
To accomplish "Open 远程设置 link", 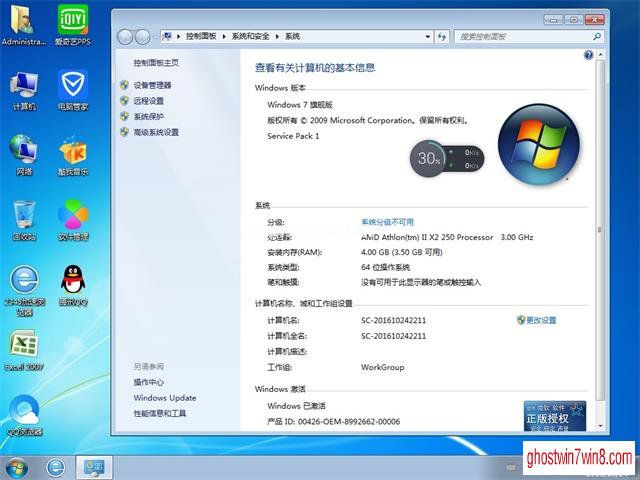I will pyautogui.click(x=149, y=100).
